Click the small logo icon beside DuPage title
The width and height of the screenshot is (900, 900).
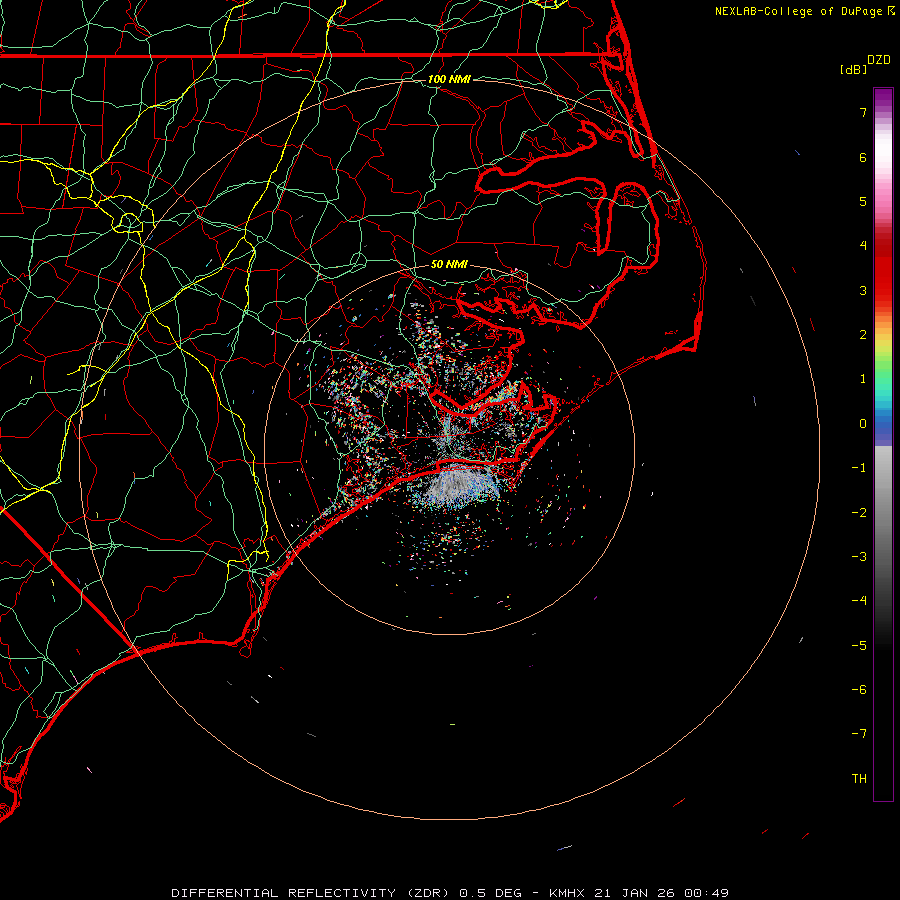891,11
